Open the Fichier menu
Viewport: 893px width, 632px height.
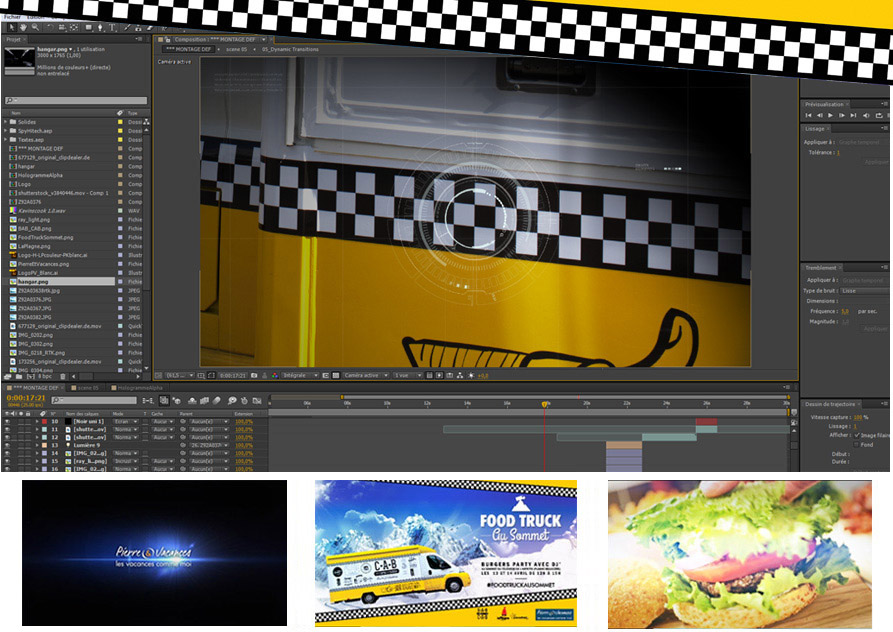tap(12, 17)
